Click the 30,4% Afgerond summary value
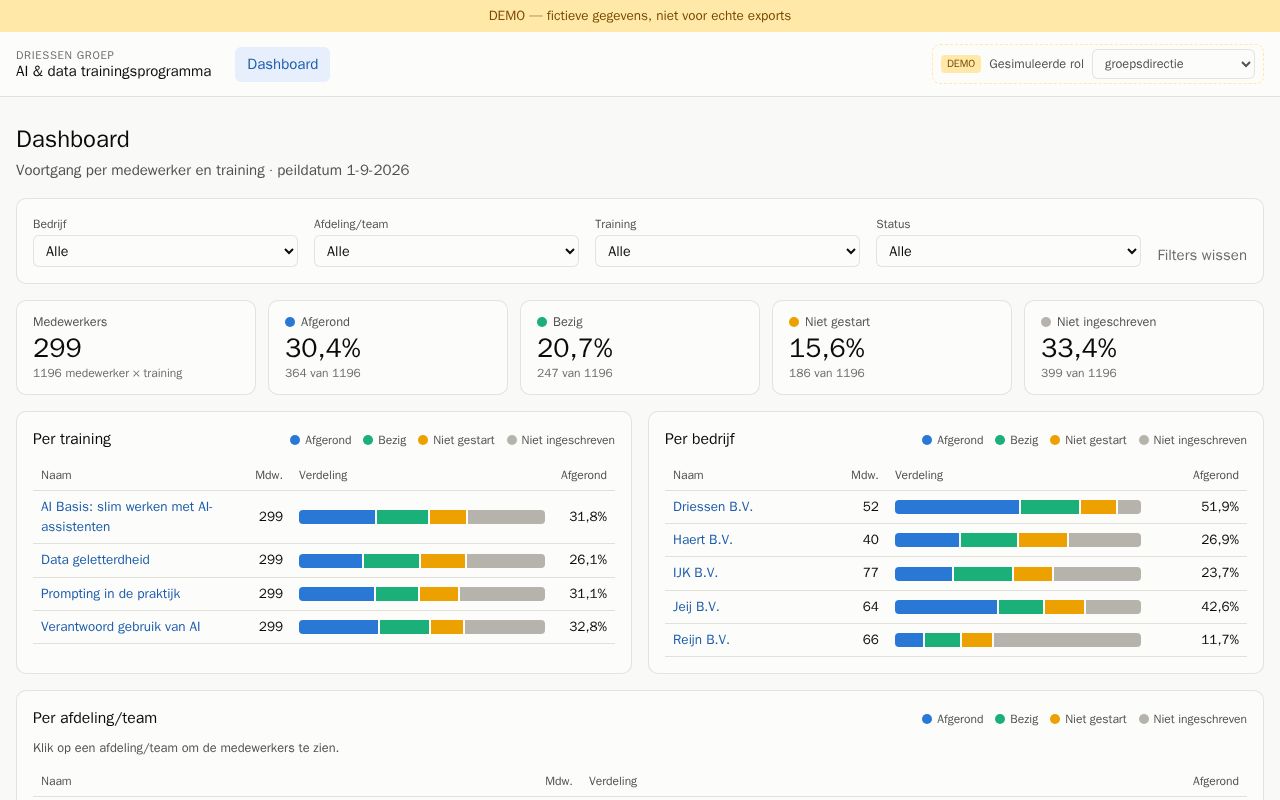The height and width of the screenshot is (800, 1280). tap(323, 348)
